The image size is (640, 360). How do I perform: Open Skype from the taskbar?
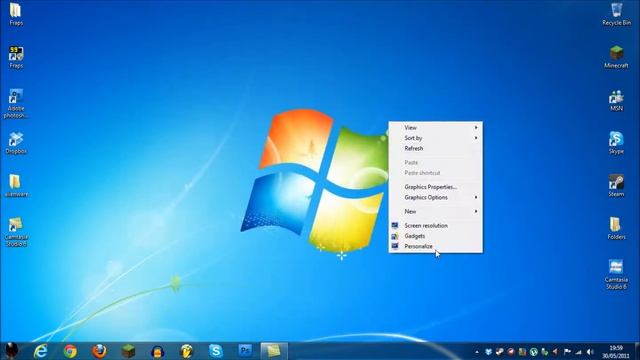tap(216, 351)
